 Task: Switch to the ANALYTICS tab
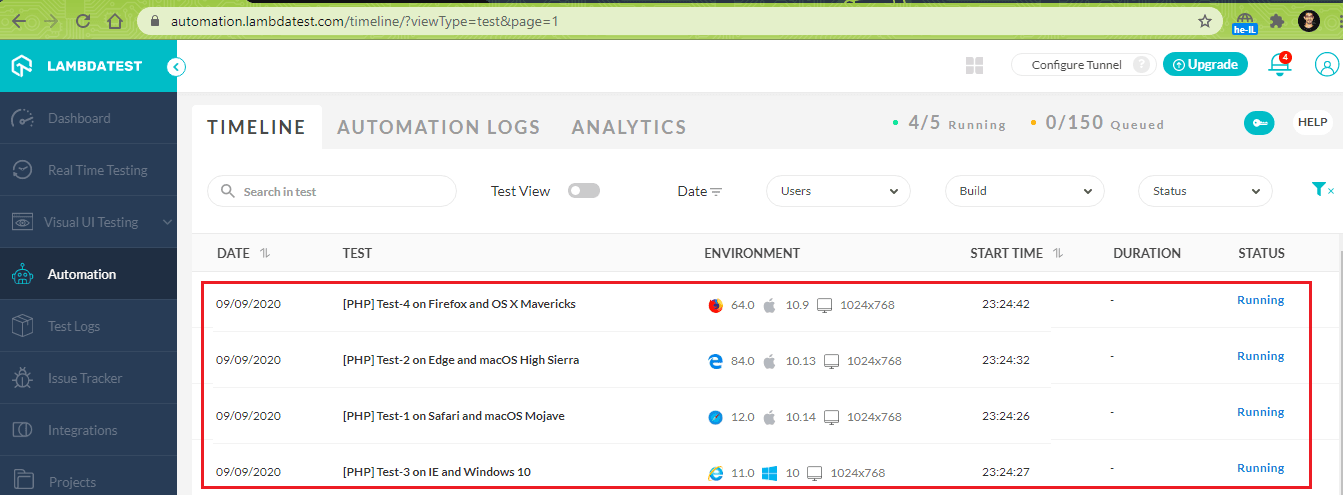pyautogui.click(x=629, y=127)
